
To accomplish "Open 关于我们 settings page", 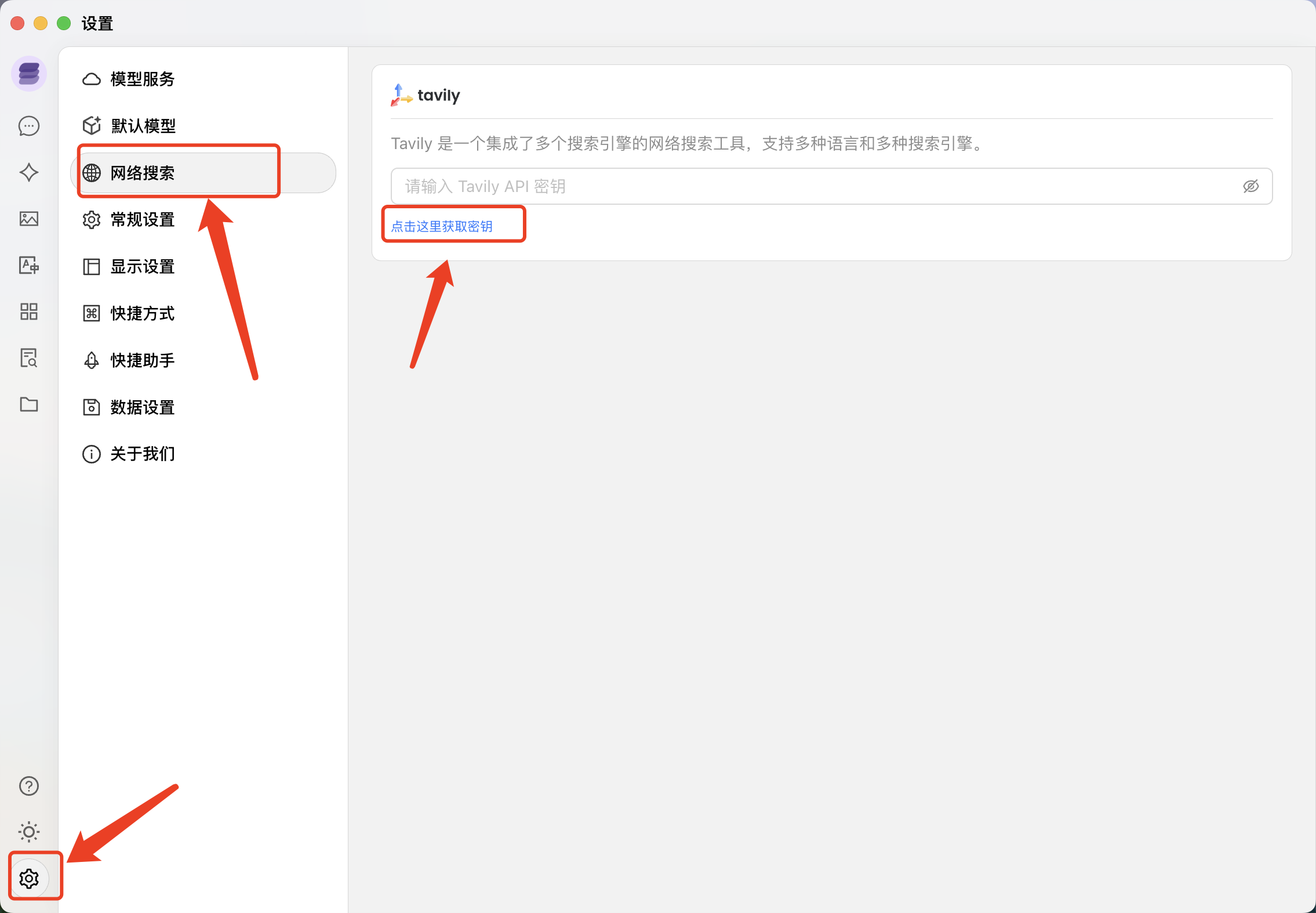I will [x=142, y=454].
